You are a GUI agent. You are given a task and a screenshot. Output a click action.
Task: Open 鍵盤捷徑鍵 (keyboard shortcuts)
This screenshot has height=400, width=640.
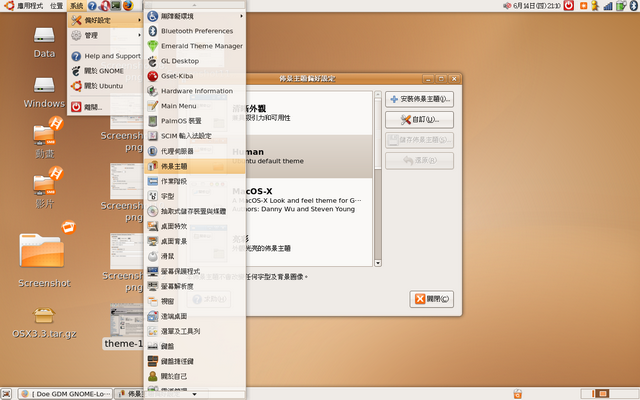pyautogui.click(x=195, y=361)
